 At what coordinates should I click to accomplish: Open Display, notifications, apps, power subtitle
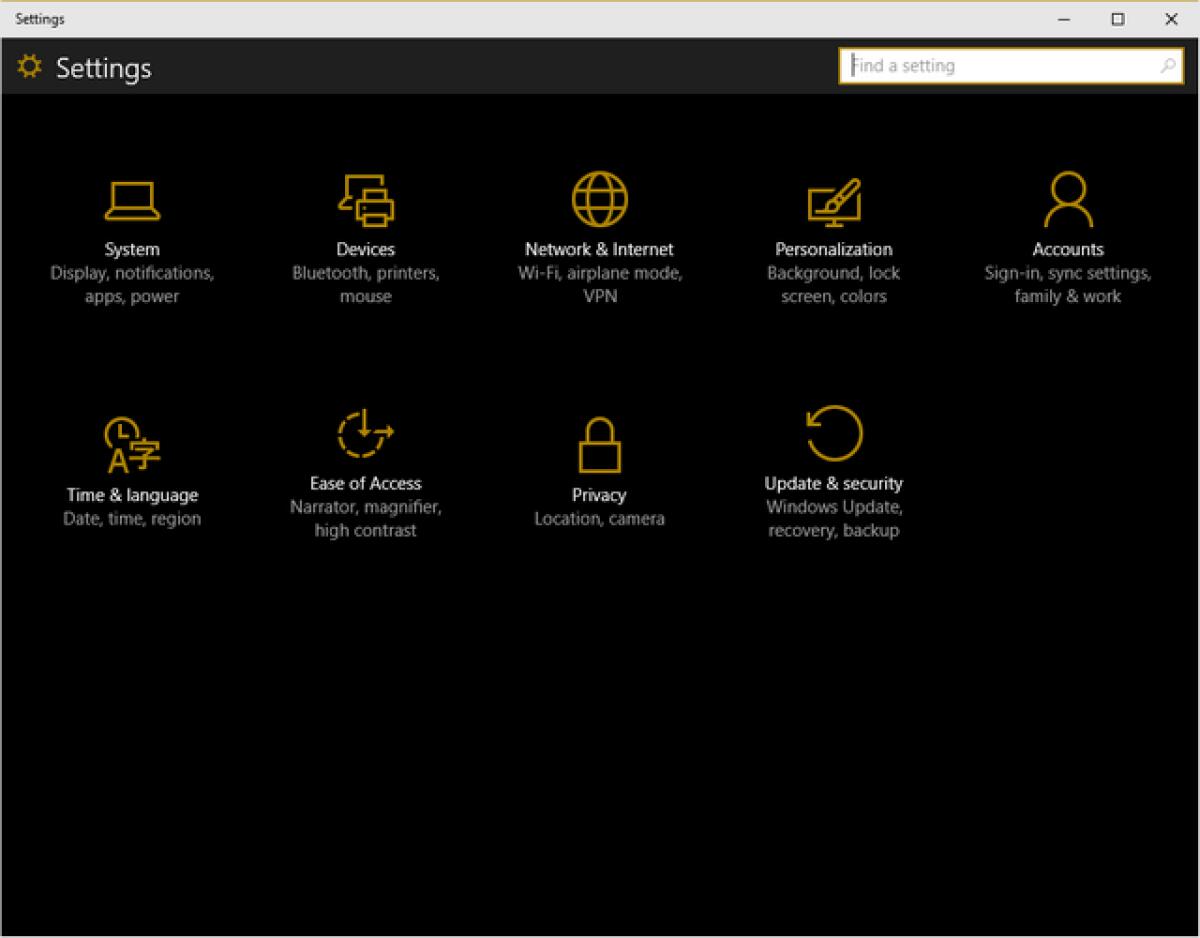(132, 284)
